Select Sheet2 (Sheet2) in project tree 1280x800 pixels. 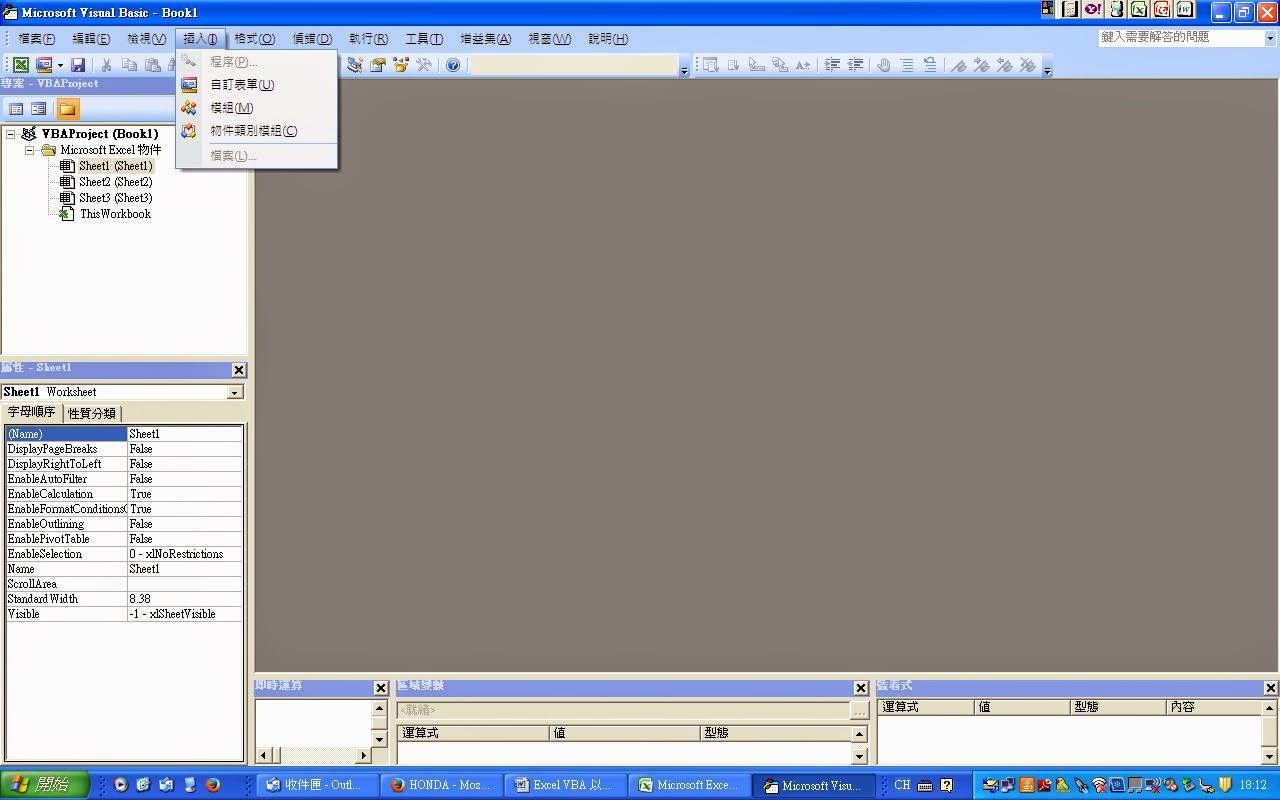coord(115,182)
